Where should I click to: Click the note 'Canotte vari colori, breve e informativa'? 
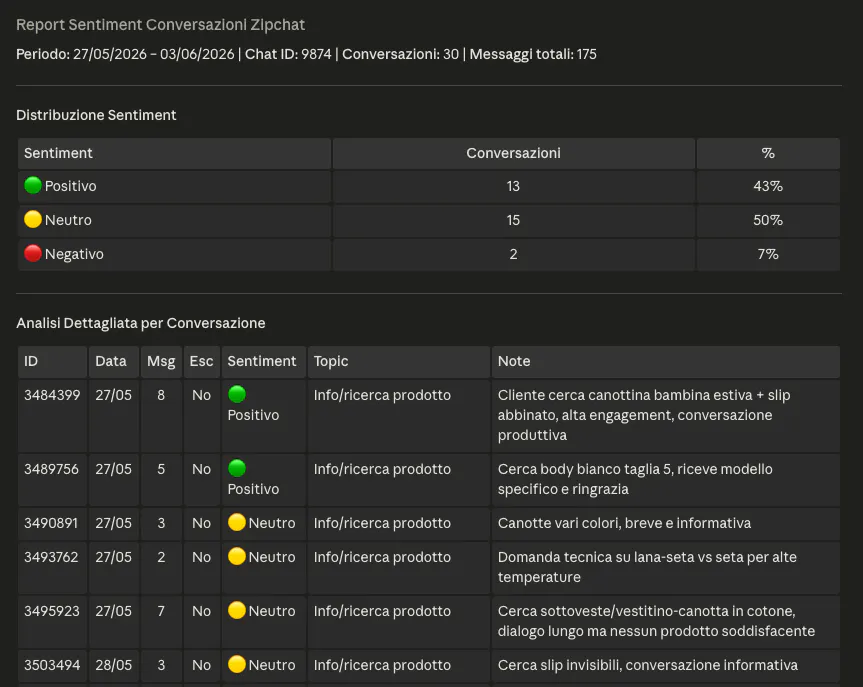click(x=624, y=524)
